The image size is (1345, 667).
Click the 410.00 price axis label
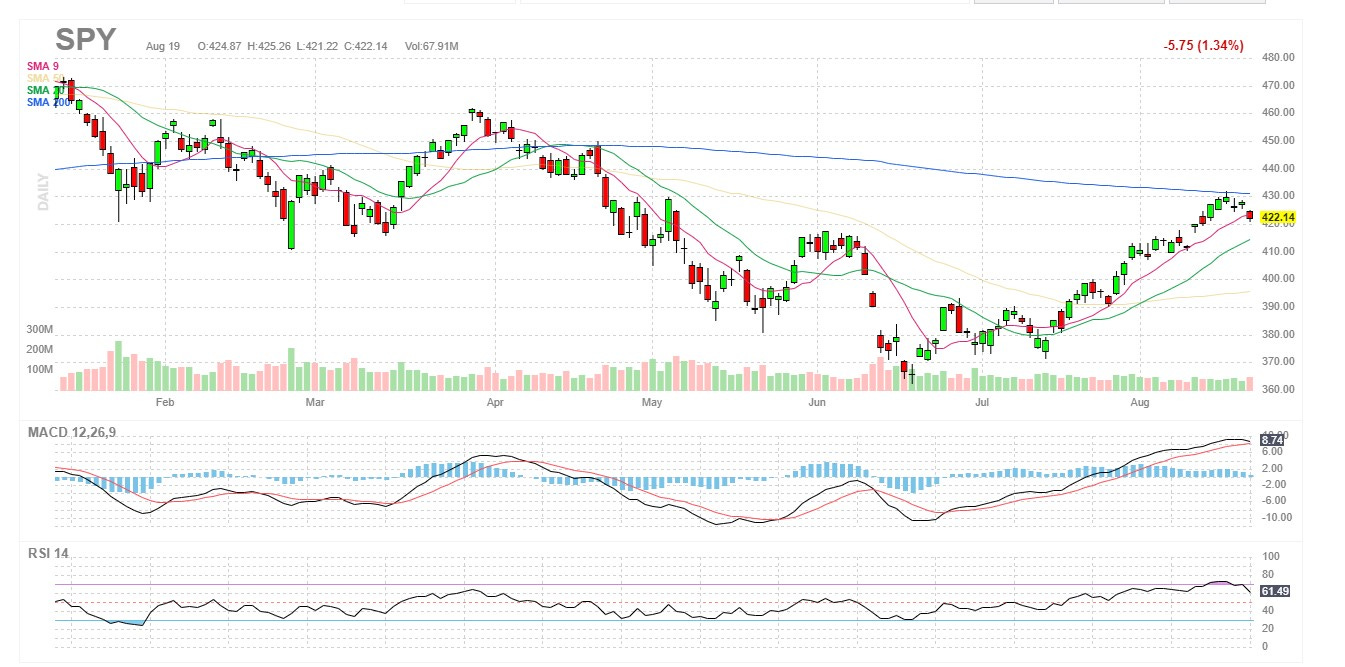[x=1279, y=251]
